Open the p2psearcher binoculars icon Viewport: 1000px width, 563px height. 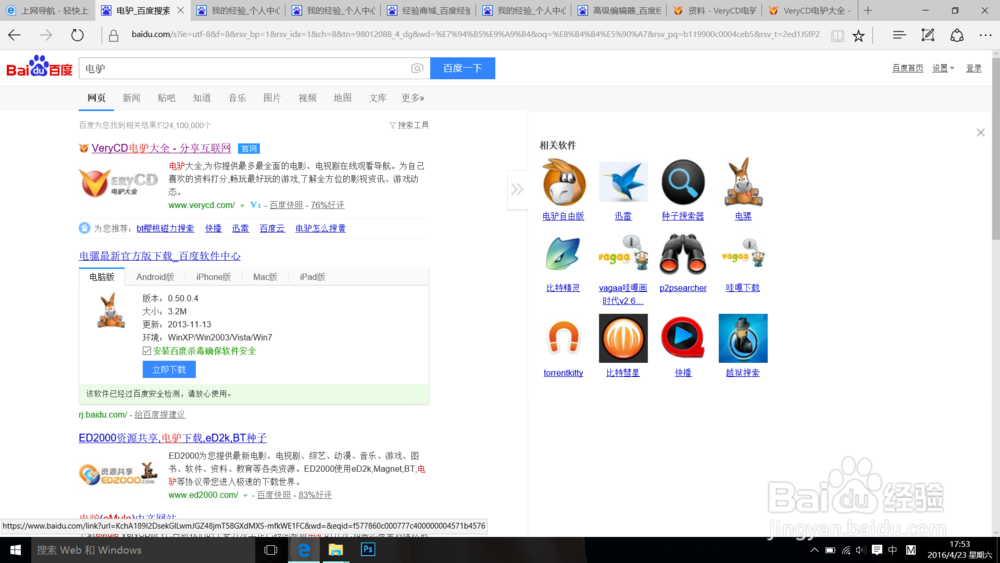pyautogui.click(x=682, y=254)
